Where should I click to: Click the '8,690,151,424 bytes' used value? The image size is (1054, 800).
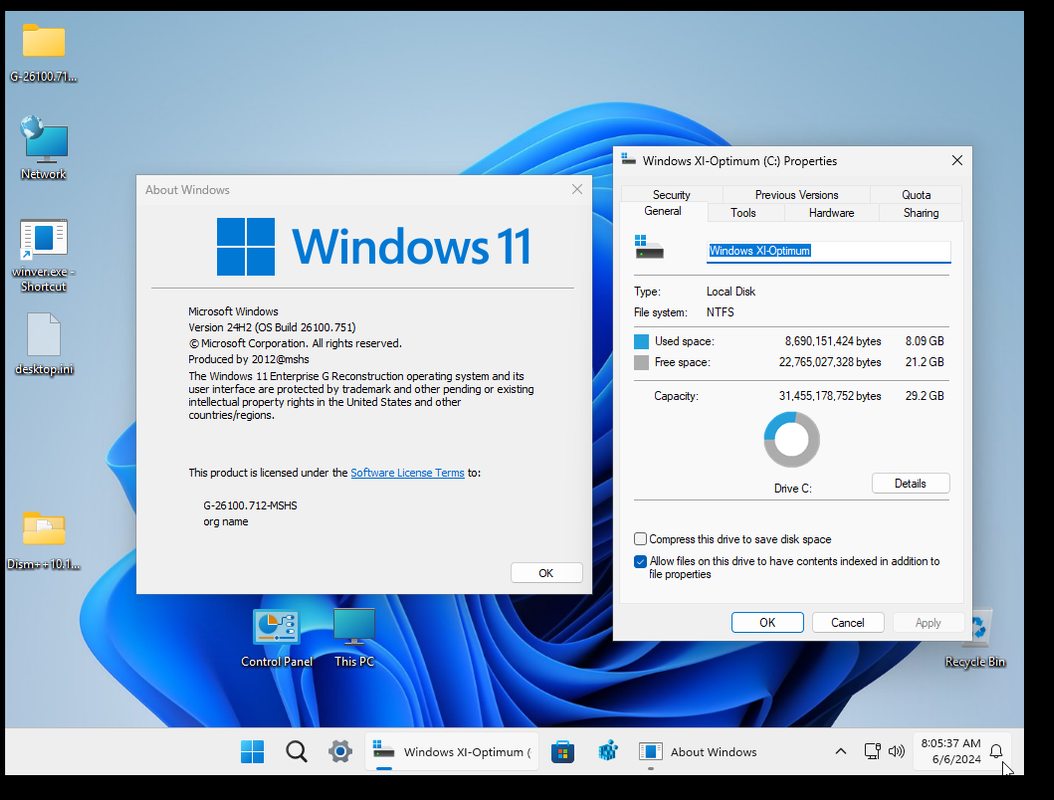[x=833, y=341]
